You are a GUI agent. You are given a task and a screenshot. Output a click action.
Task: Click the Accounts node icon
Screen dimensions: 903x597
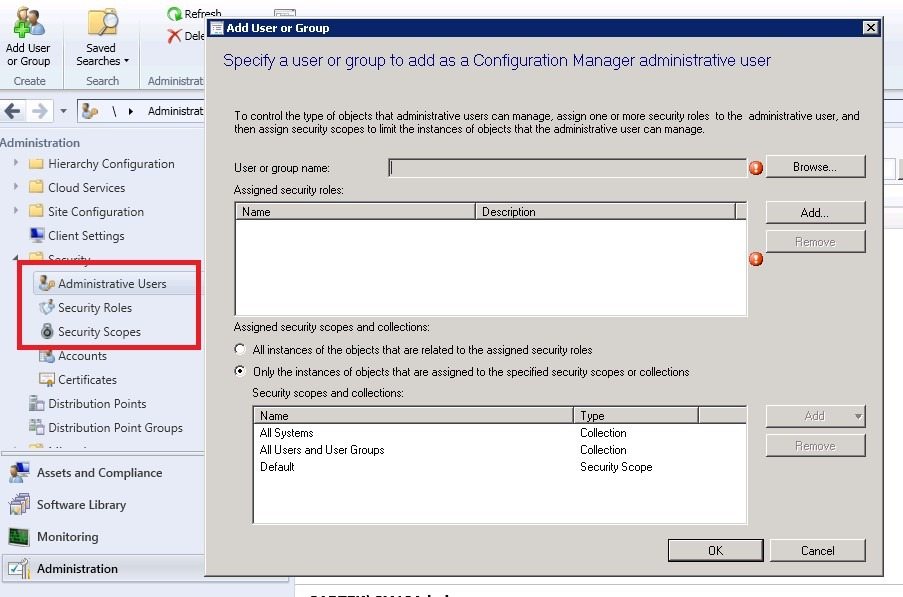coord(47,355)
